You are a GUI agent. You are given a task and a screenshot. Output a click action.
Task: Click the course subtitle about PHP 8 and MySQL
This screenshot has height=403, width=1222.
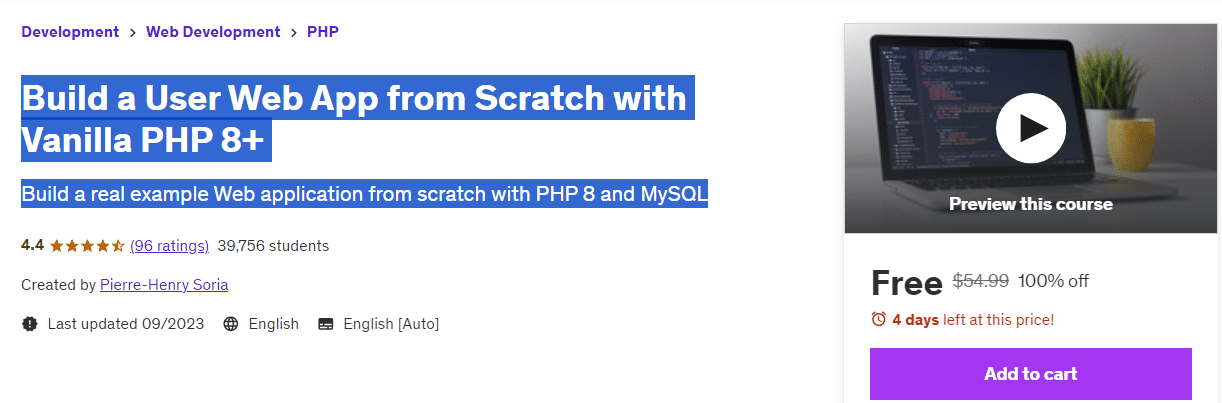pos(364,194)
